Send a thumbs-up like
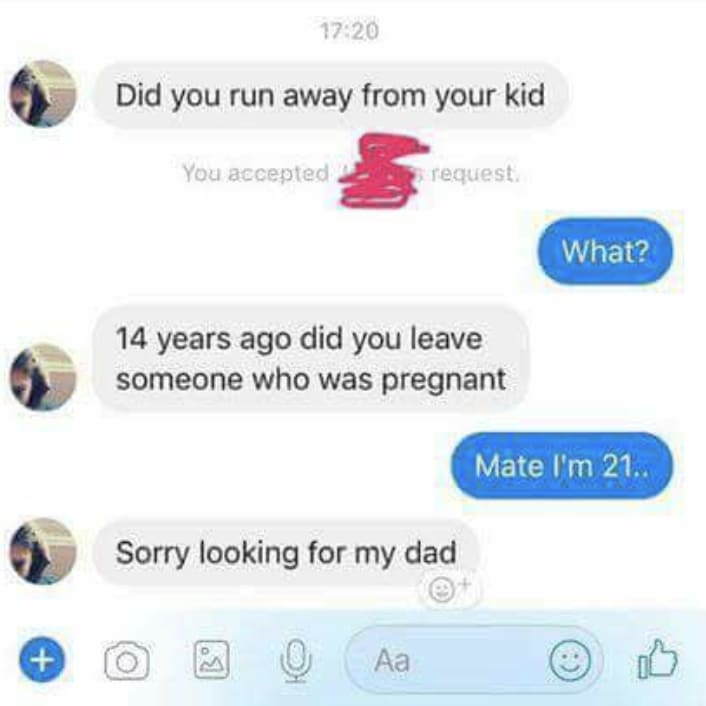This screenshot has width=706, height=706. click(x=658, y=659)
